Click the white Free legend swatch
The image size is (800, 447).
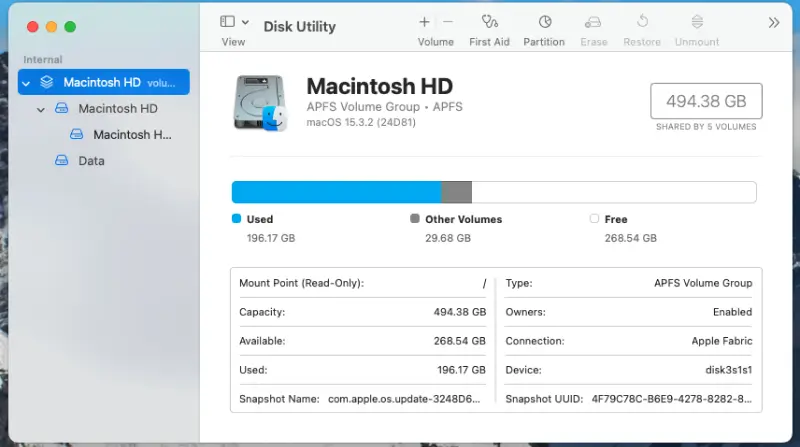coord(594,218)
